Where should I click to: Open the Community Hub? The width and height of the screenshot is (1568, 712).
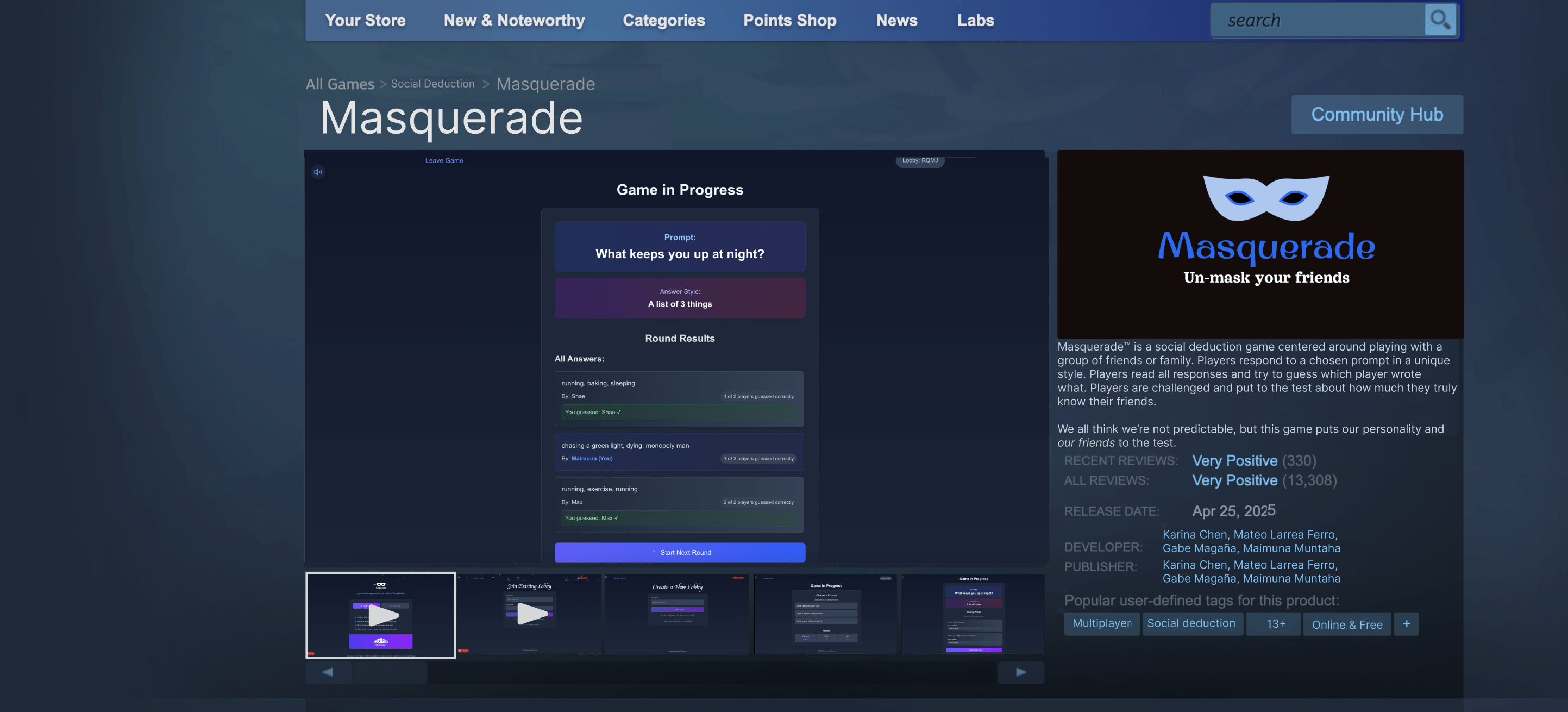click(1377, 115)
